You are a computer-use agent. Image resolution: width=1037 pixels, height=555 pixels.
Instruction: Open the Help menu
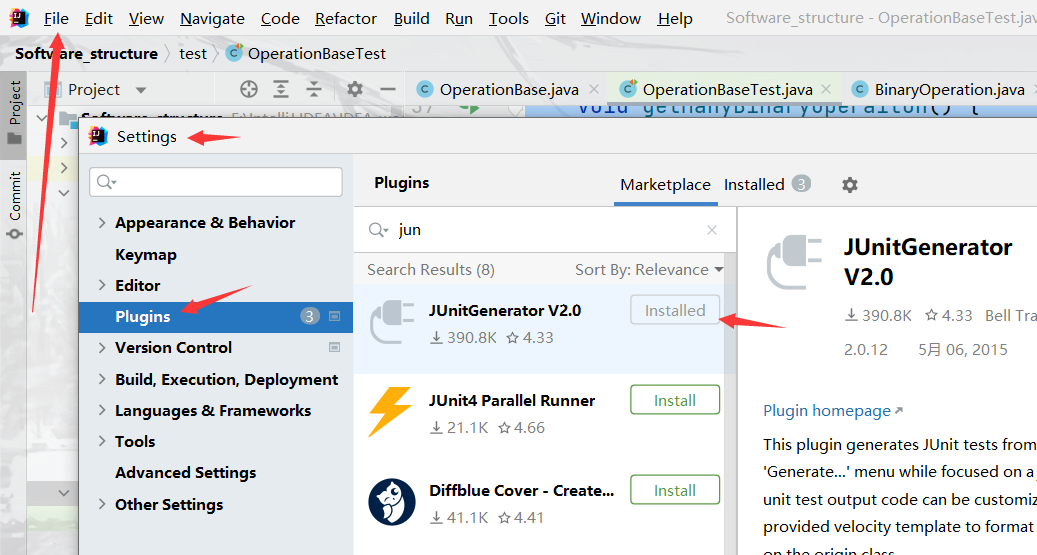point(675,19)
